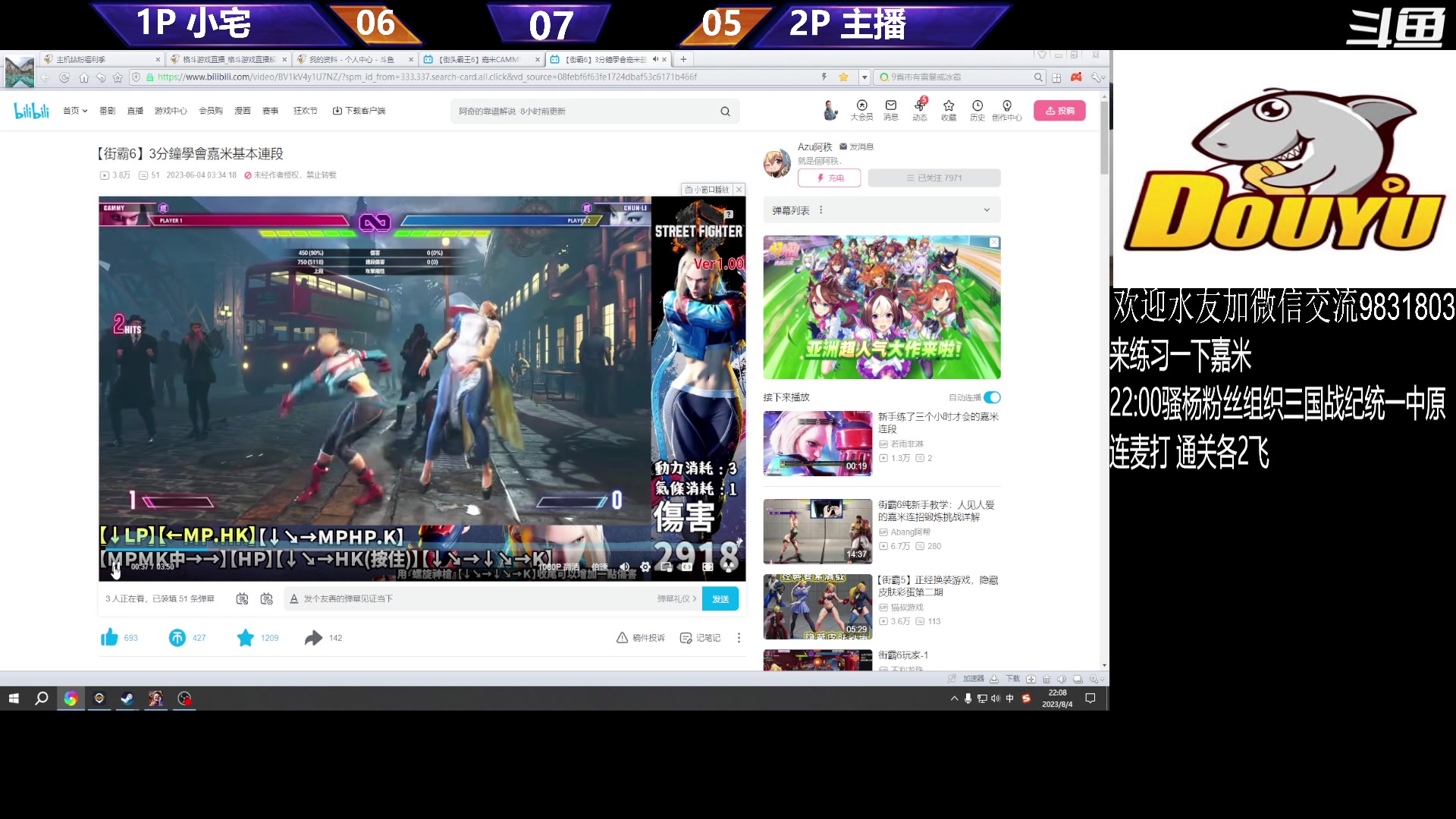
Task: Click danmaku input field 发个友善的弹幕
Action: [474, 599]
